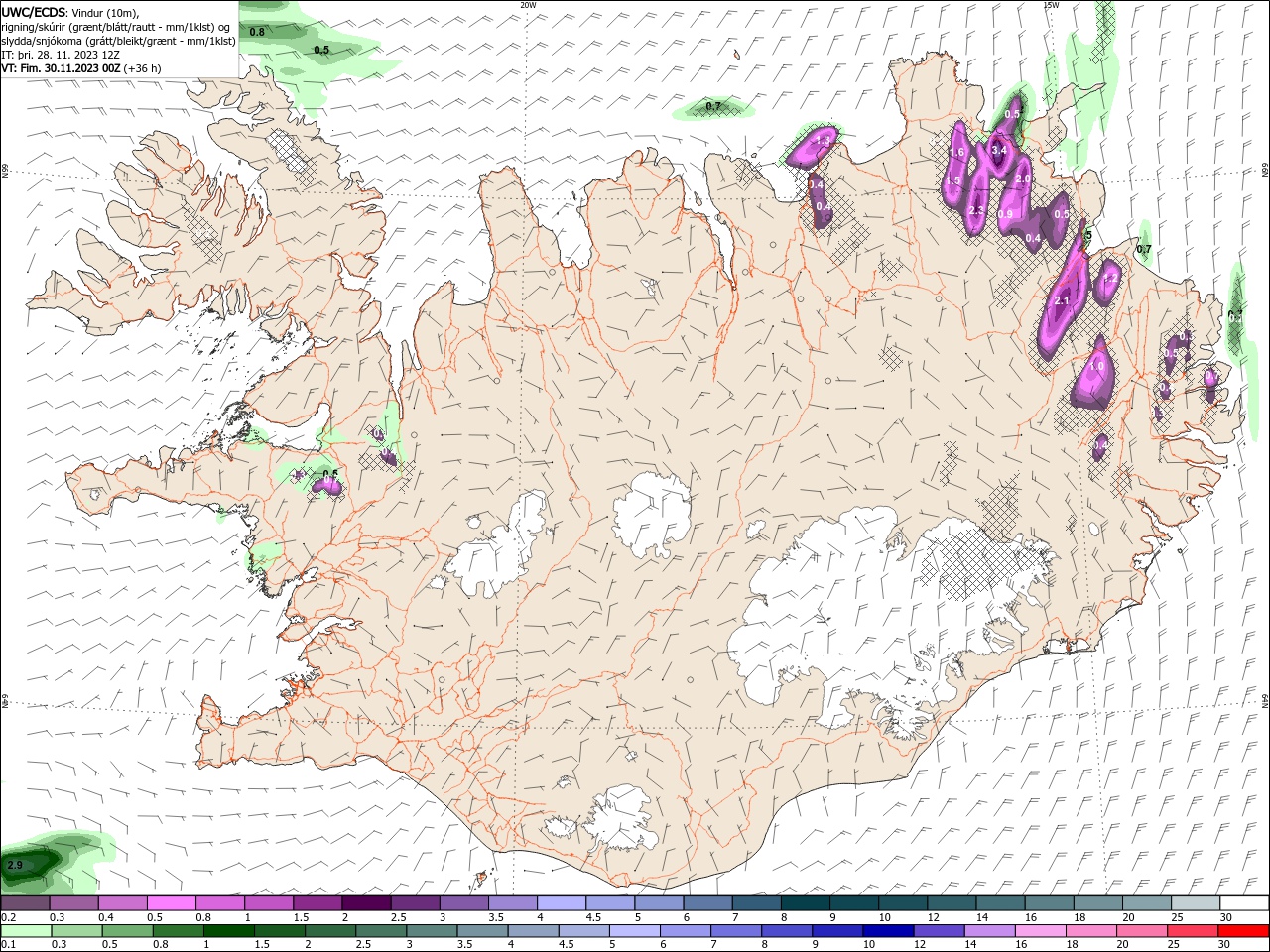Click the darkest green 1 swatch in lower legend

[x=229, y=931]
